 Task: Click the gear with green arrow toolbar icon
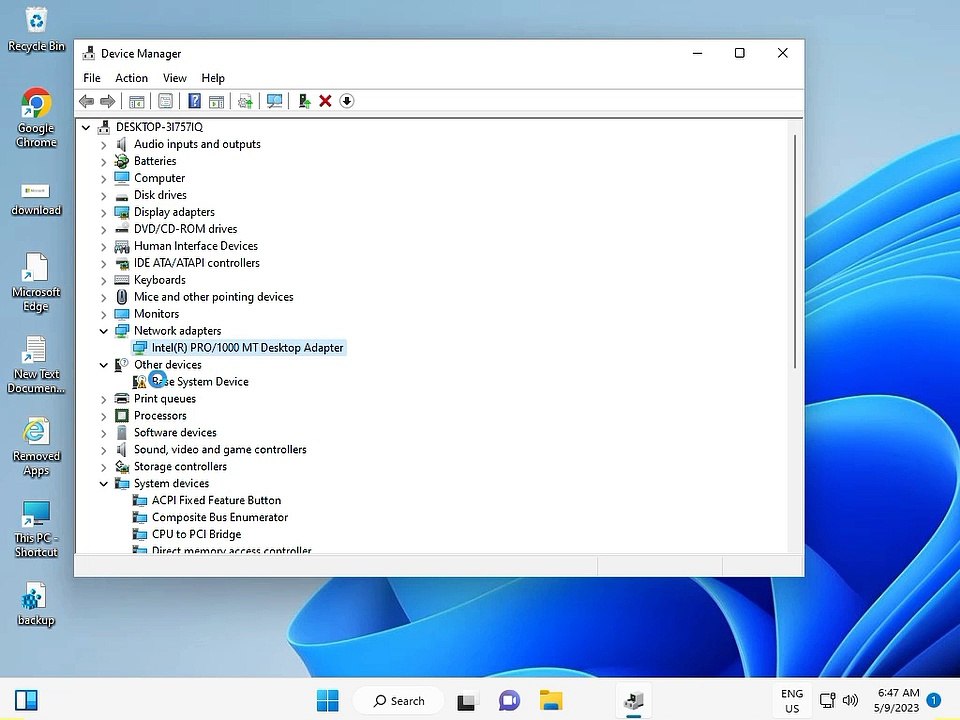click(246, 101)
